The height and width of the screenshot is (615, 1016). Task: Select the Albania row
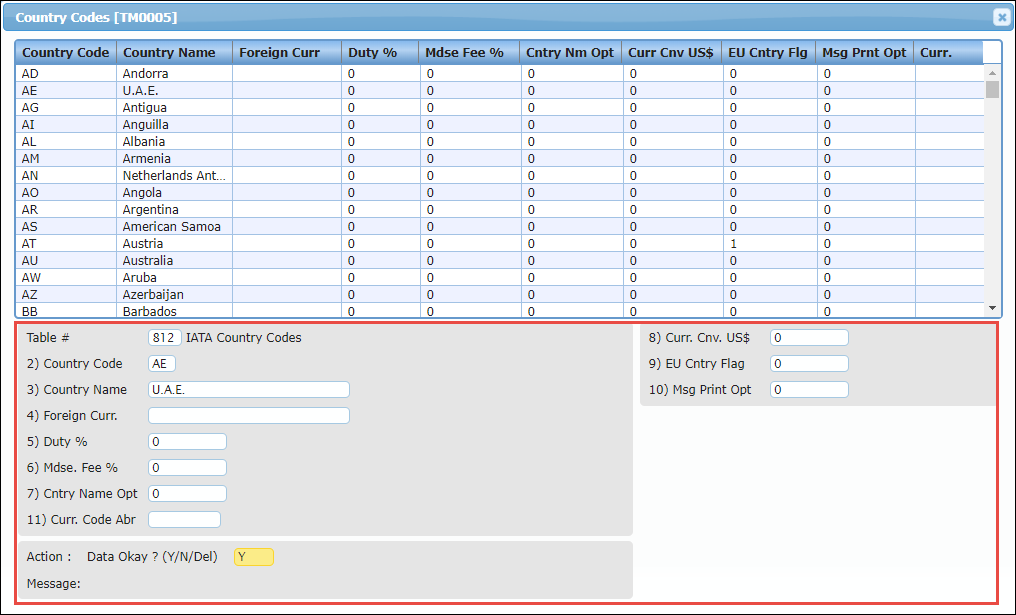(499, 141)
